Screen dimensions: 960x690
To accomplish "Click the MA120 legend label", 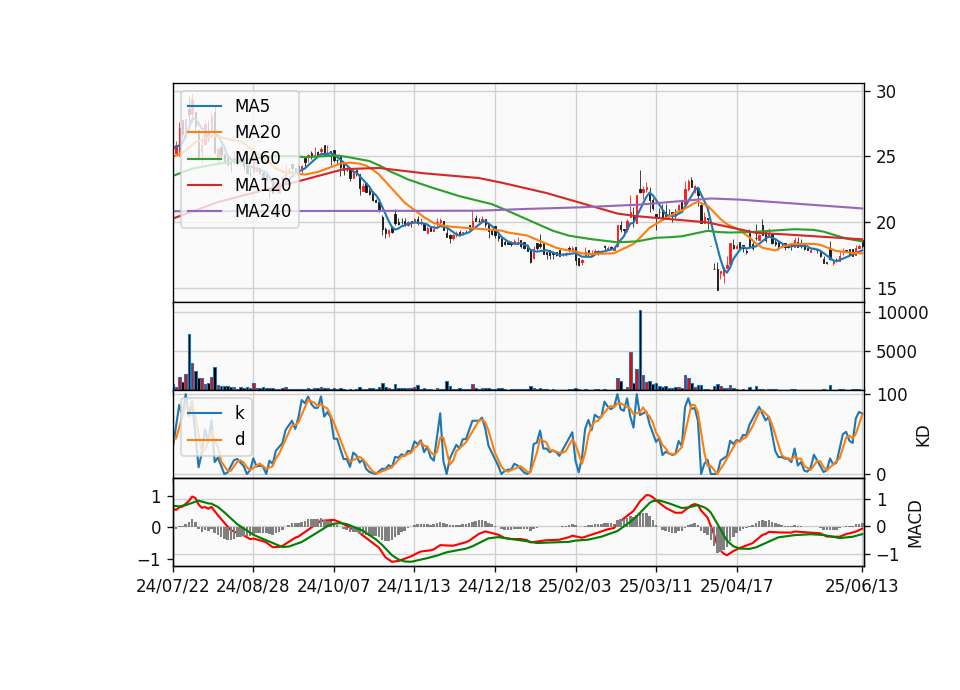I will tap(263, 184).
